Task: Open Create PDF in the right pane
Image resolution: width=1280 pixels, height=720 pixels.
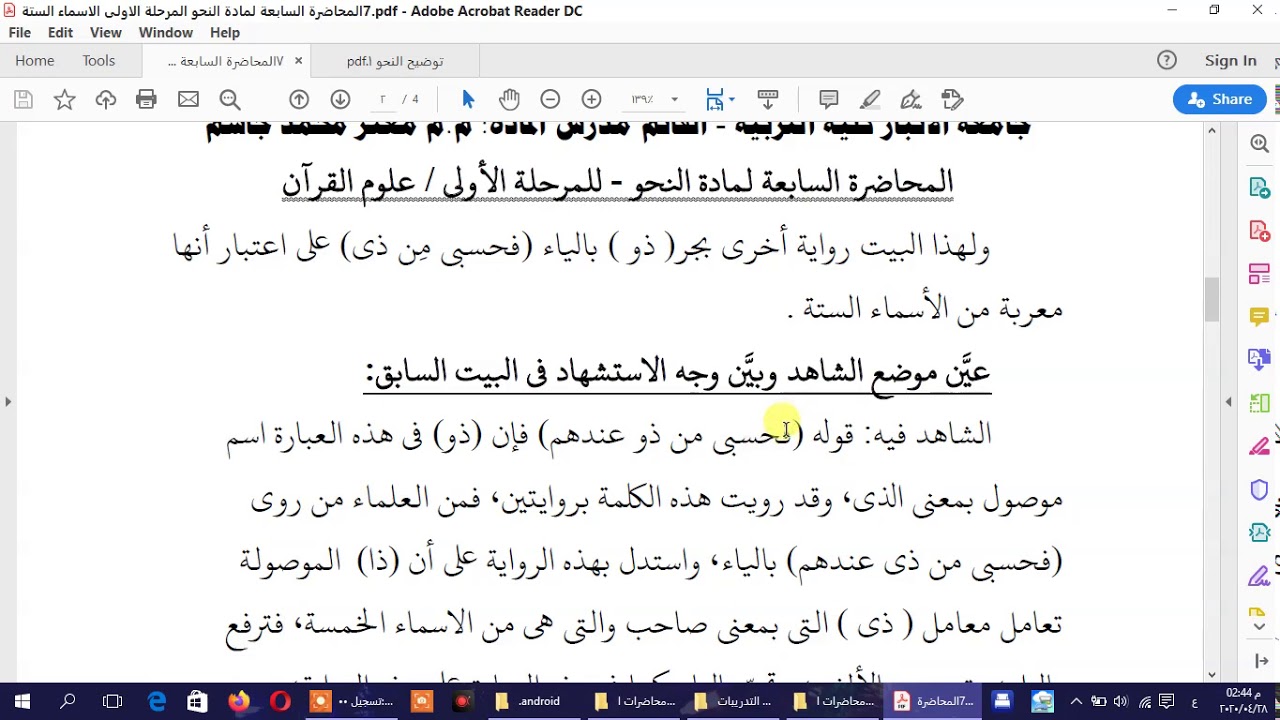Action: point(1259,230)
